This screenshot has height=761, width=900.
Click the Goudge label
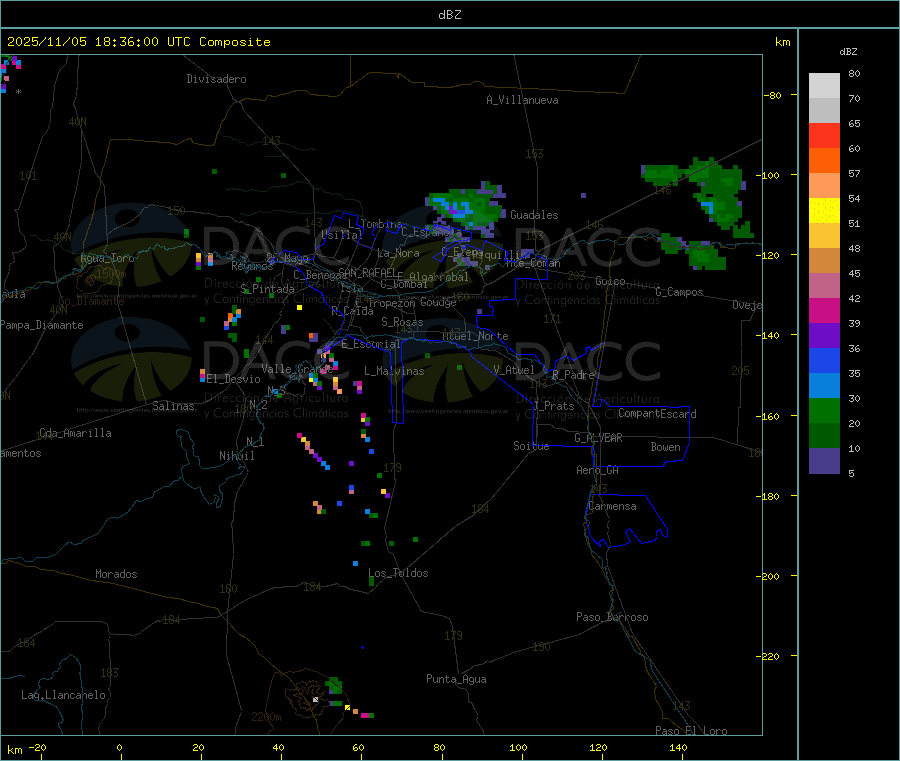tap(438, 302)
